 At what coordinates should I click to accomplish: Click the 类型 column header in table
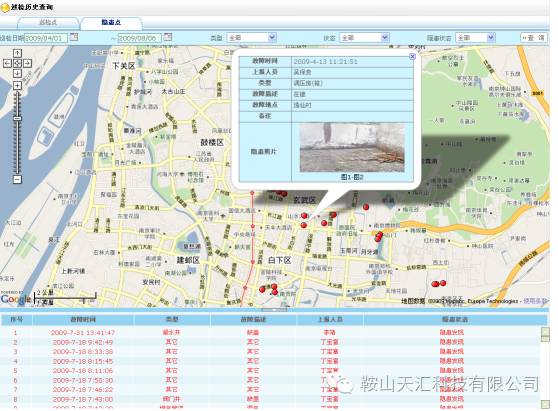pyautogui.click(x=172, y=320)
